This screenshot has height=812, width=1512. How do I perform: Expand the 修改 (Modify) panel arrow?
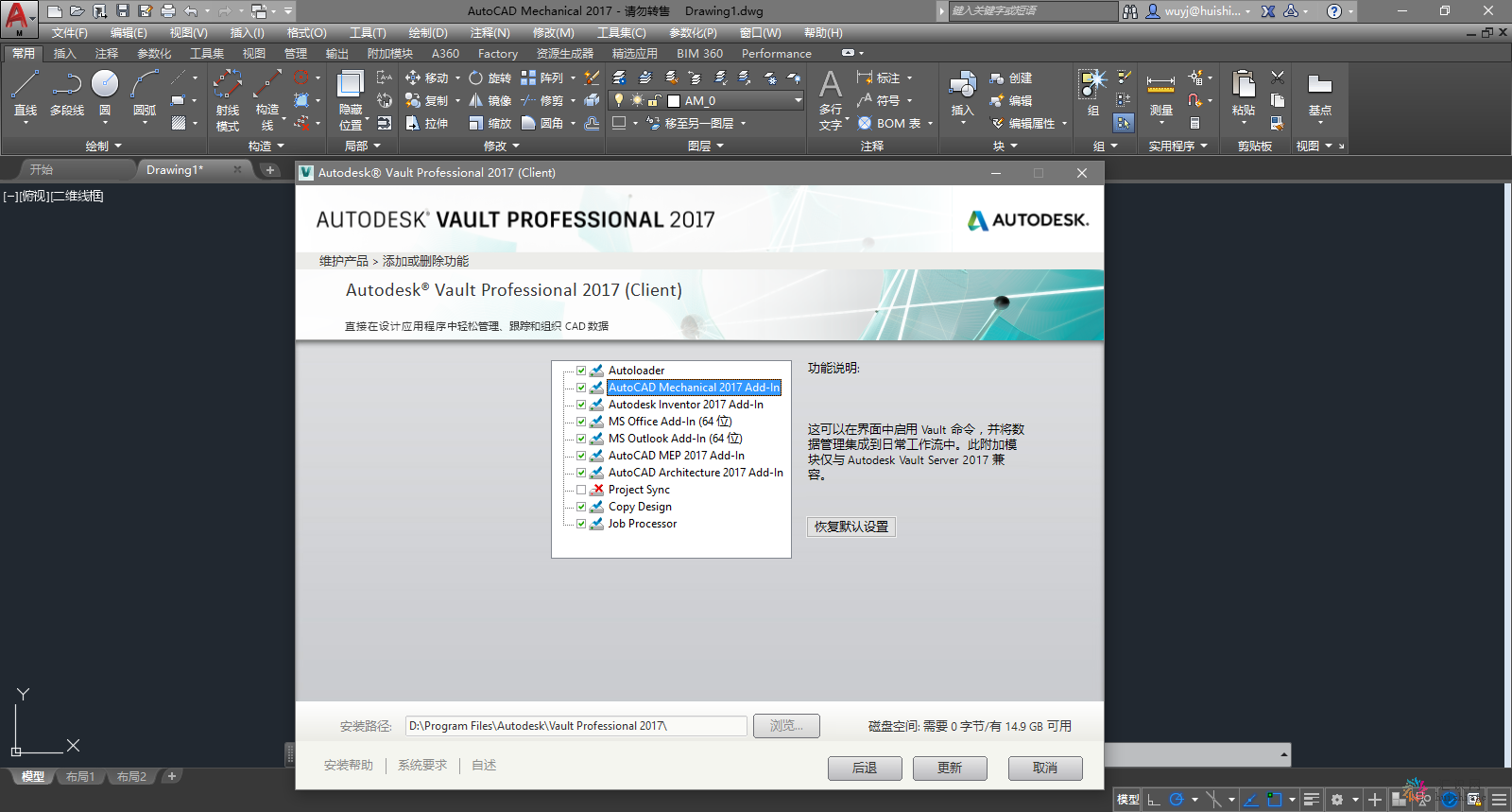(516, 147)
